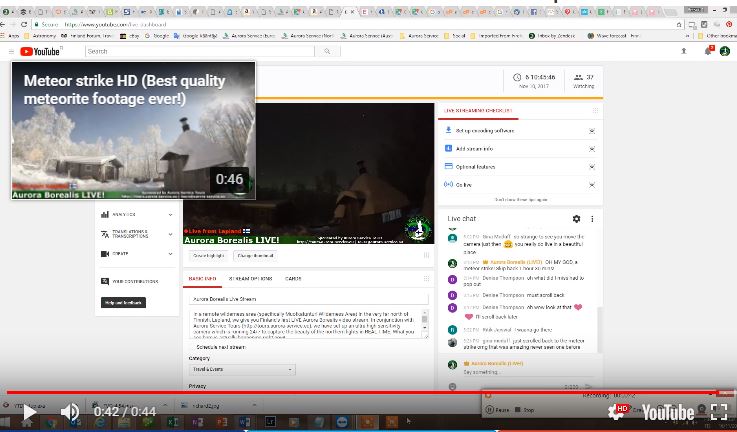Seek on the red video progress bar
This screenshot has width=737, height=432.
pyautogui.click(x=360, y=392)
